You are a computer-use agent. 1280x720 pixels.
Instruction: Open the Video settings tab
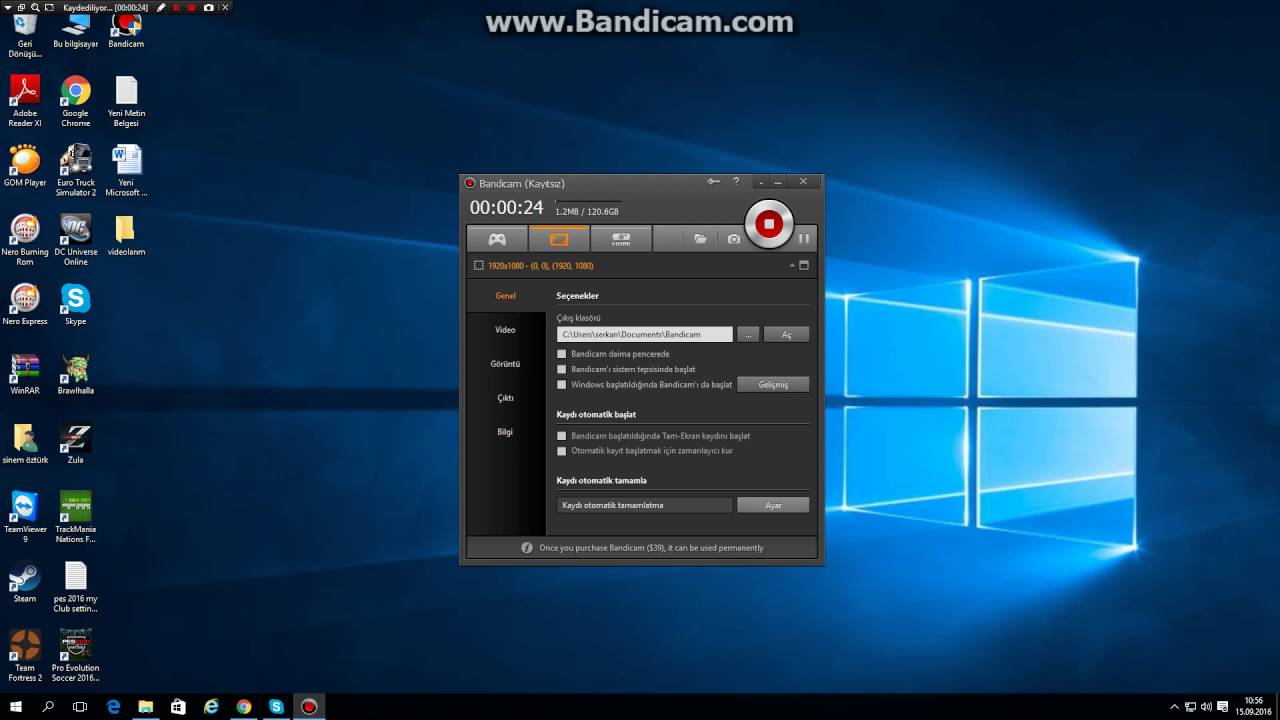pyautogui.click(x=505, y=330)
